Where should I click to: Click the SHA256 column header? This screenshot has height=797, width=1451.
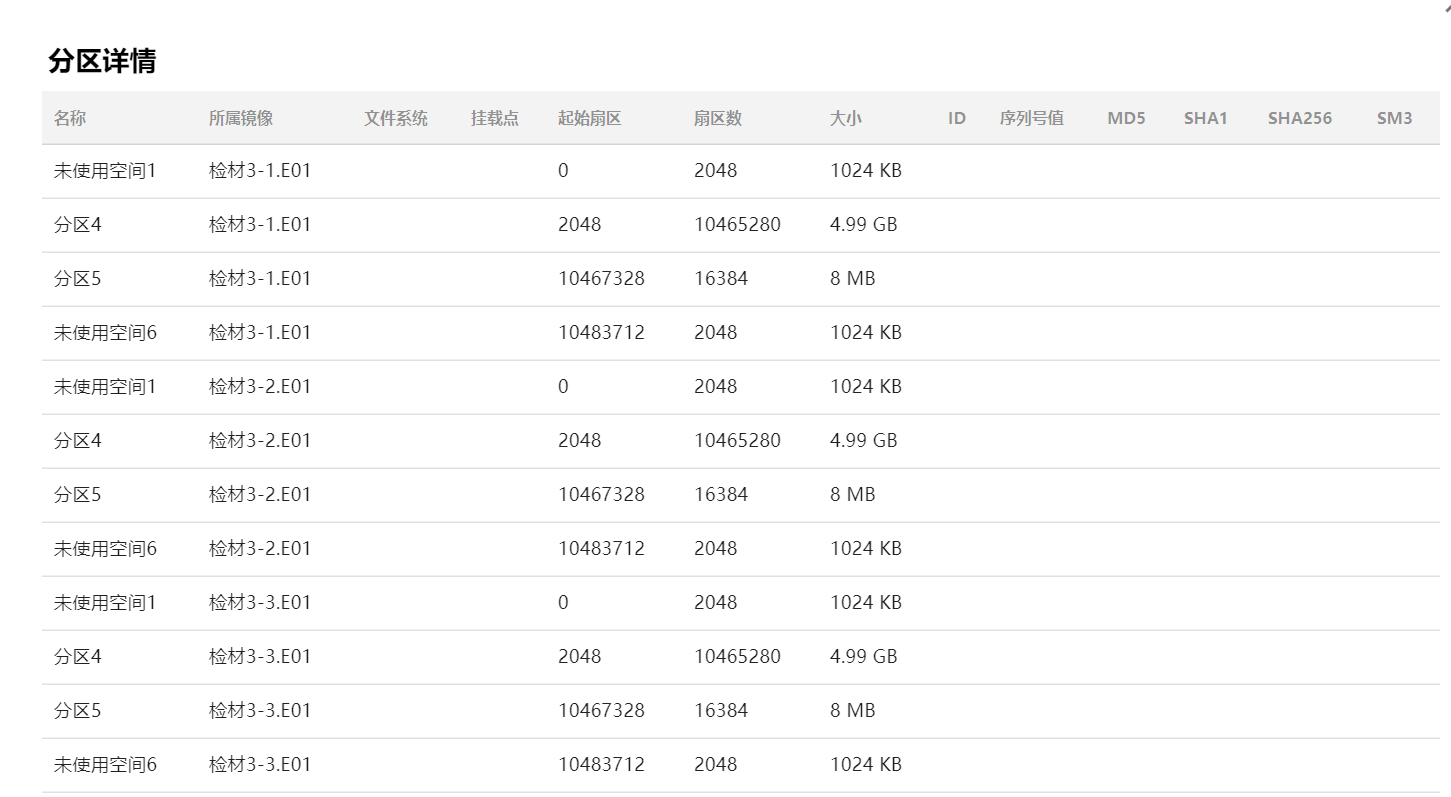click(1299, 118)
